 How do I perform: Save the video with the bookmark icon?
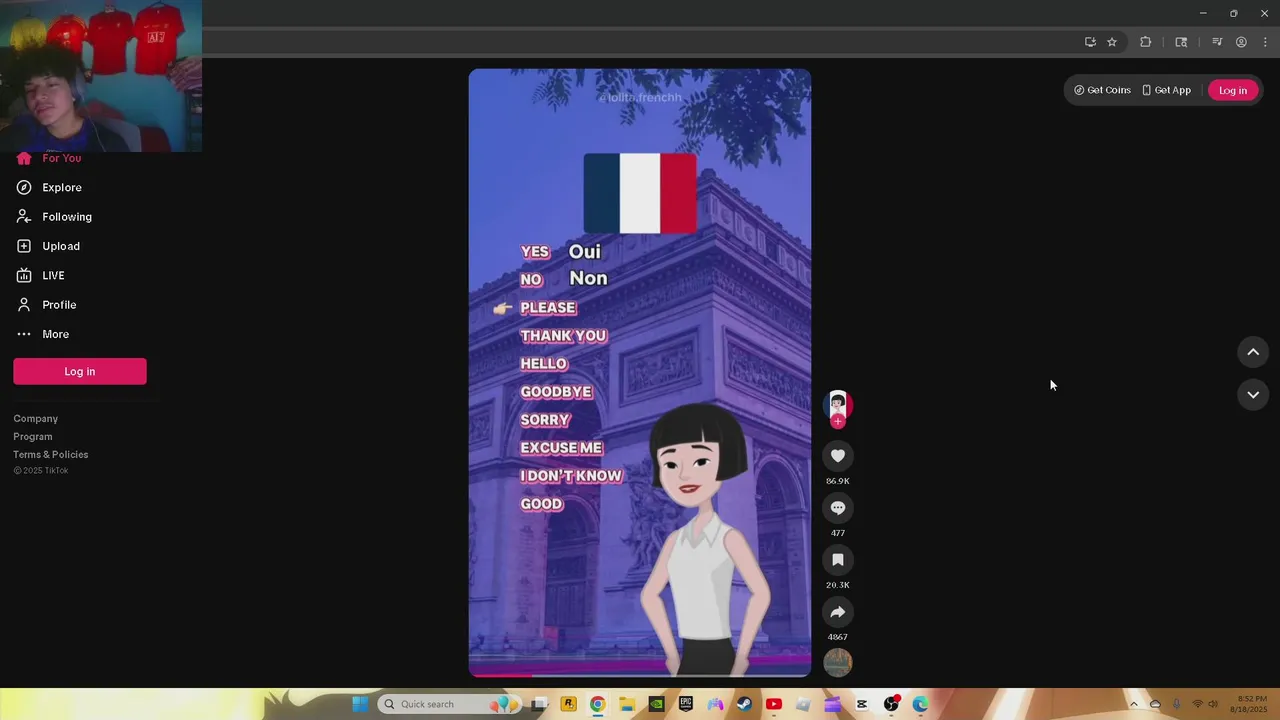(838, 560)
